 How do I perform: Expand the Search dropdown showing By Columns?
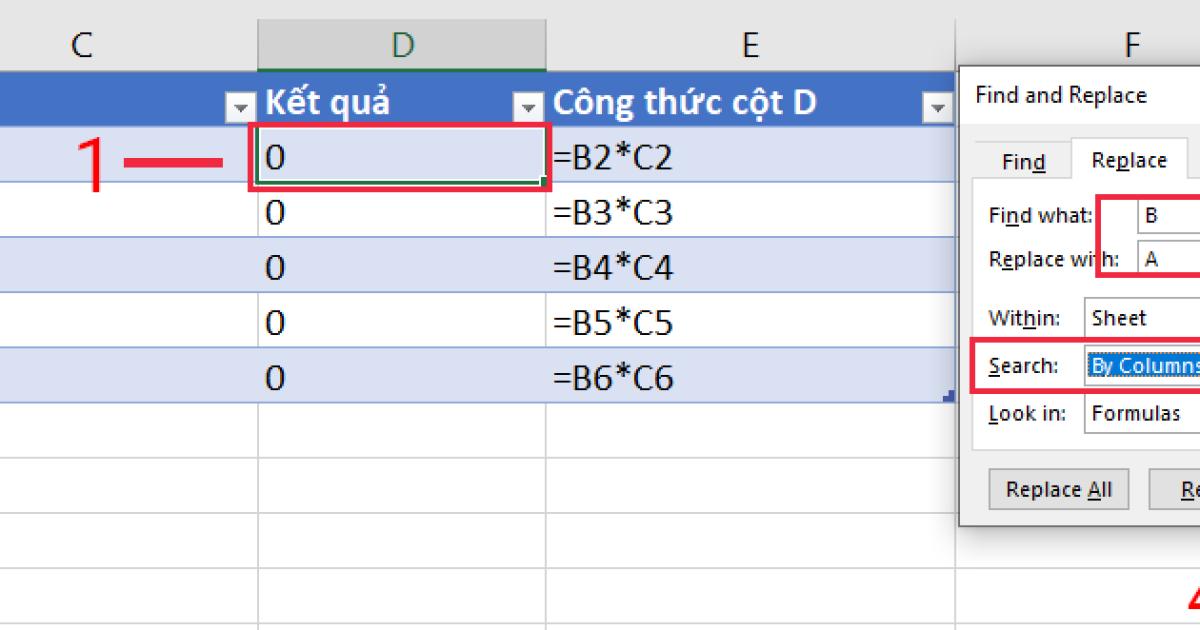click(x=1142, y=366)
